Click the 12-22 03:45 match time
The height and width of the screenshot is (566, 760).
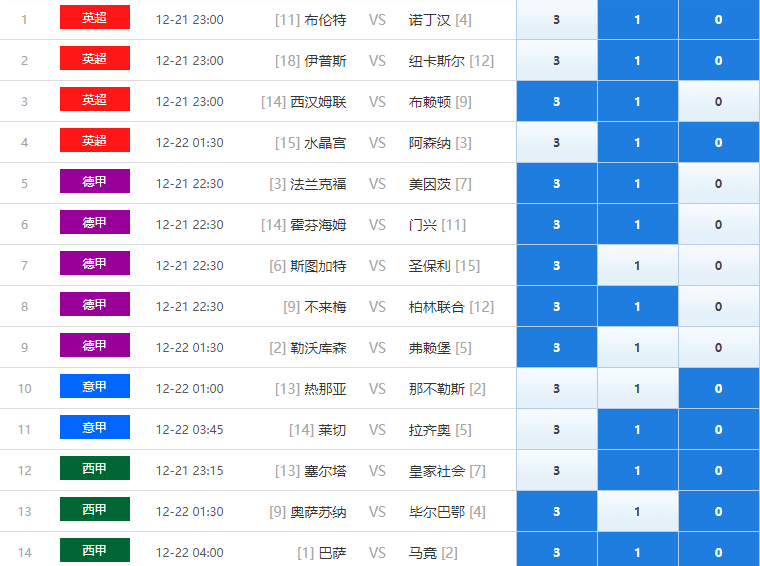click(190, 430)
